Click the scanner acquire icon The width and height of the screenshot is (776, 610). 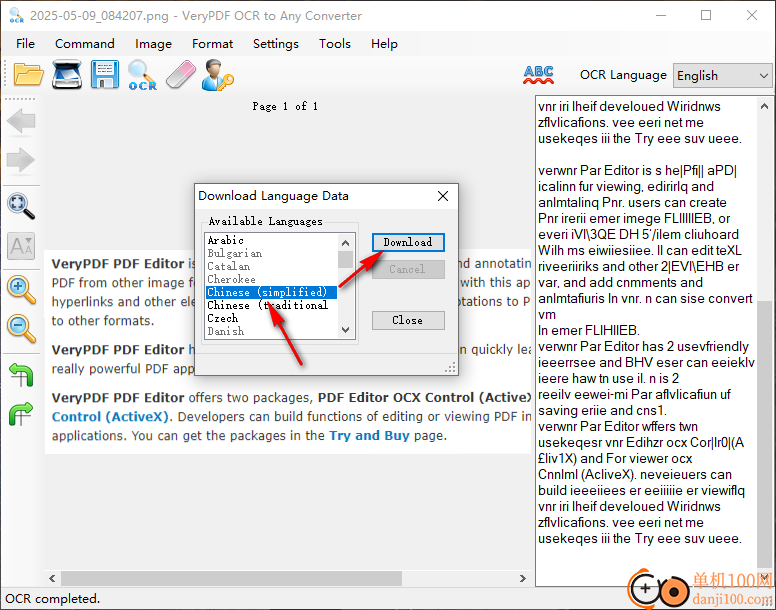[x=67, y=75]
